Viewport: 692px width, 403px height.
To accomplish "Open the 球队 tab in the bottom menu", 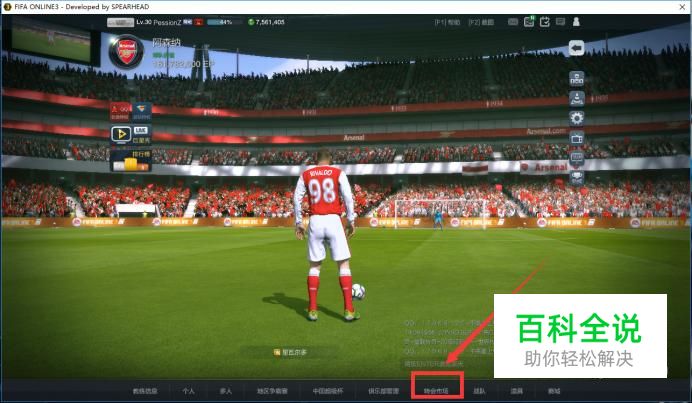I will click(x=479, y=391).
